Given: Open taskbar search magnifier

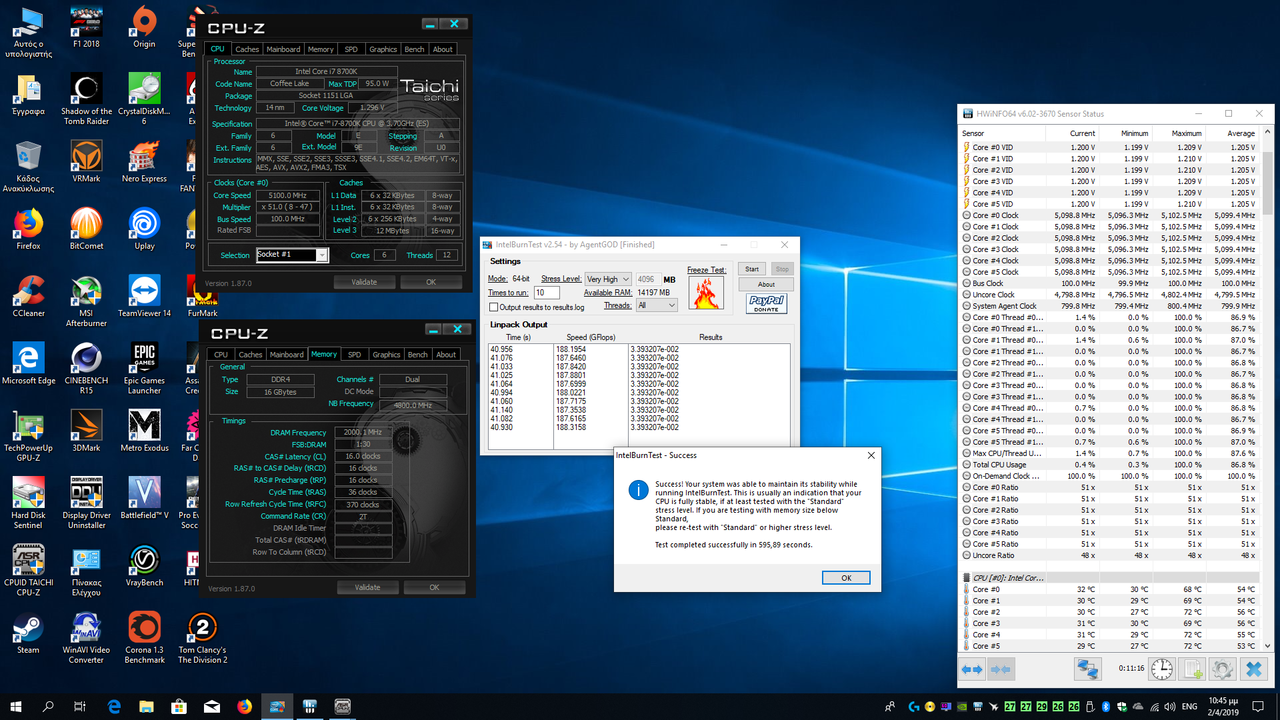Looking at the screenshot, I should (49, 706).
